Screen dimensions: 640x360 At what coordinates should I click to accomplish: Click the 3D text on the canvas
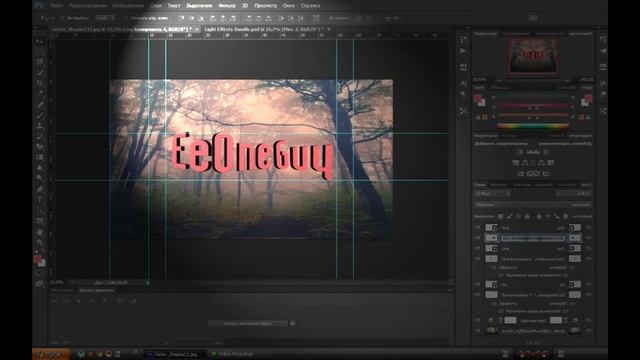click(252, 156)
